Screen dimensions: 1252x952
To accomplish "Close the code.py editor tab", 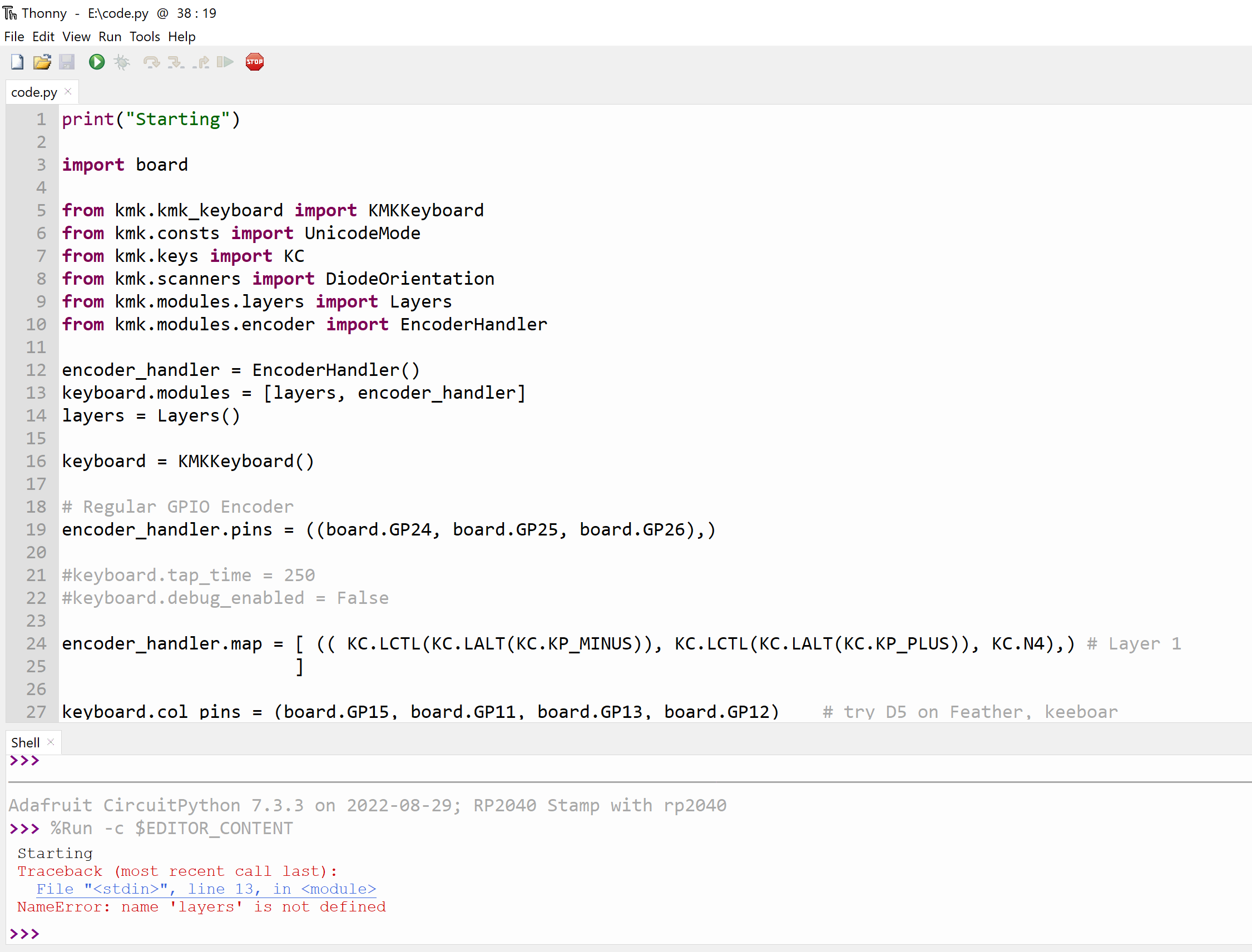I will (x=67, y=91).
